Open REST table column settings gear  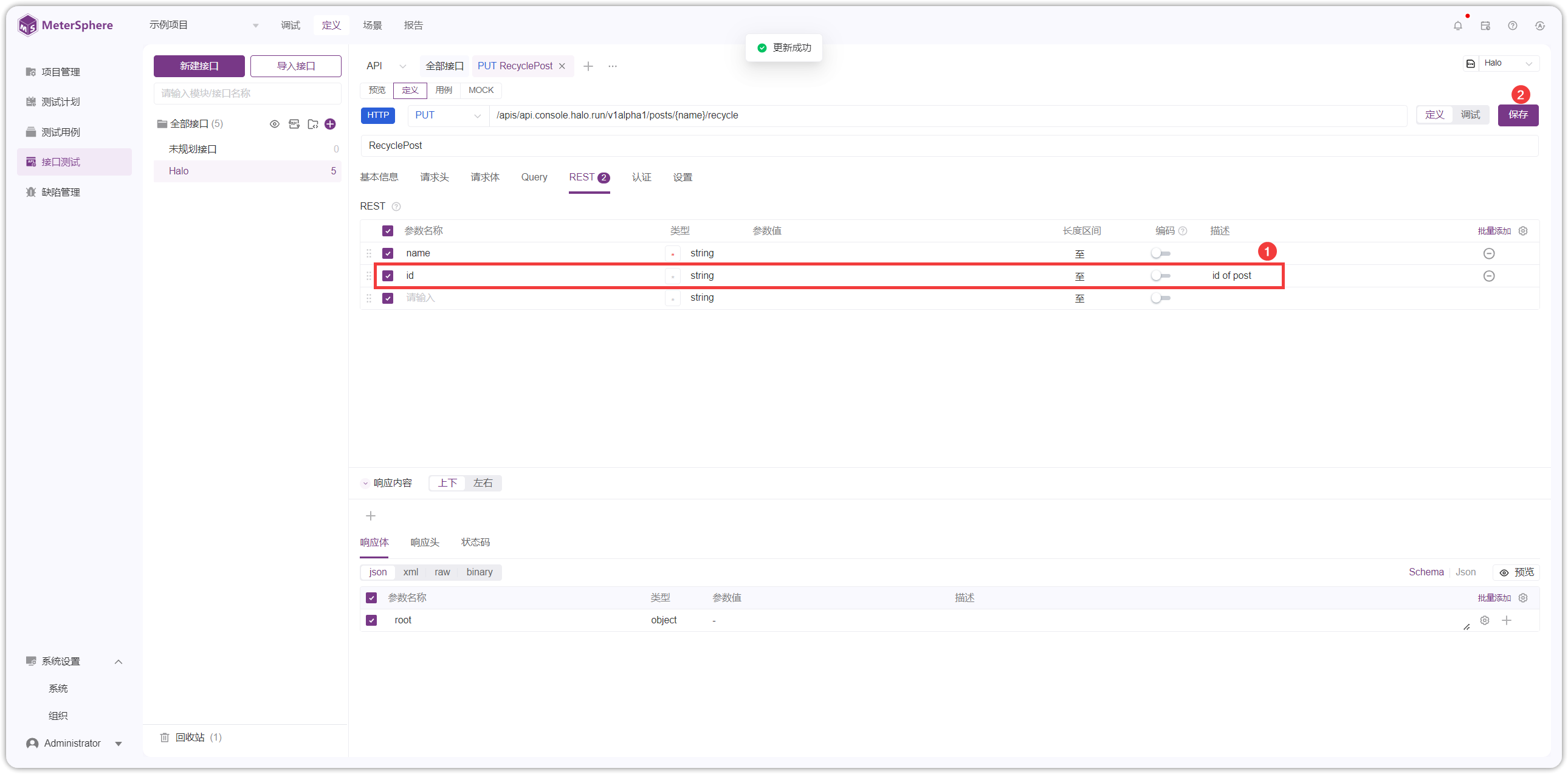pyautogui.click(x=1522, y=231)
